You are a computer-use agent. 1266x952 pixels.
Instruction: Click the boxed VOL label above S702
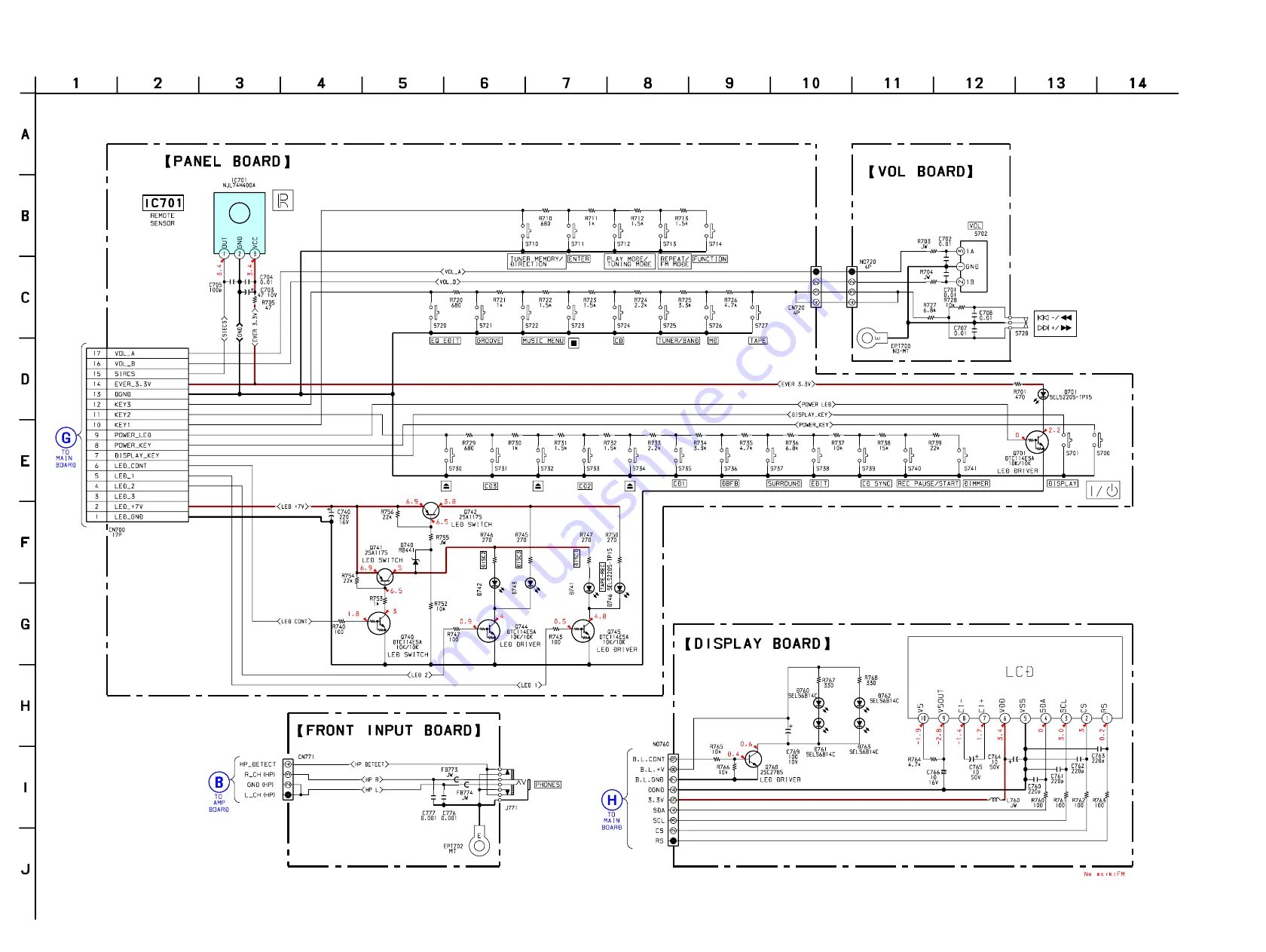point(975,226)
